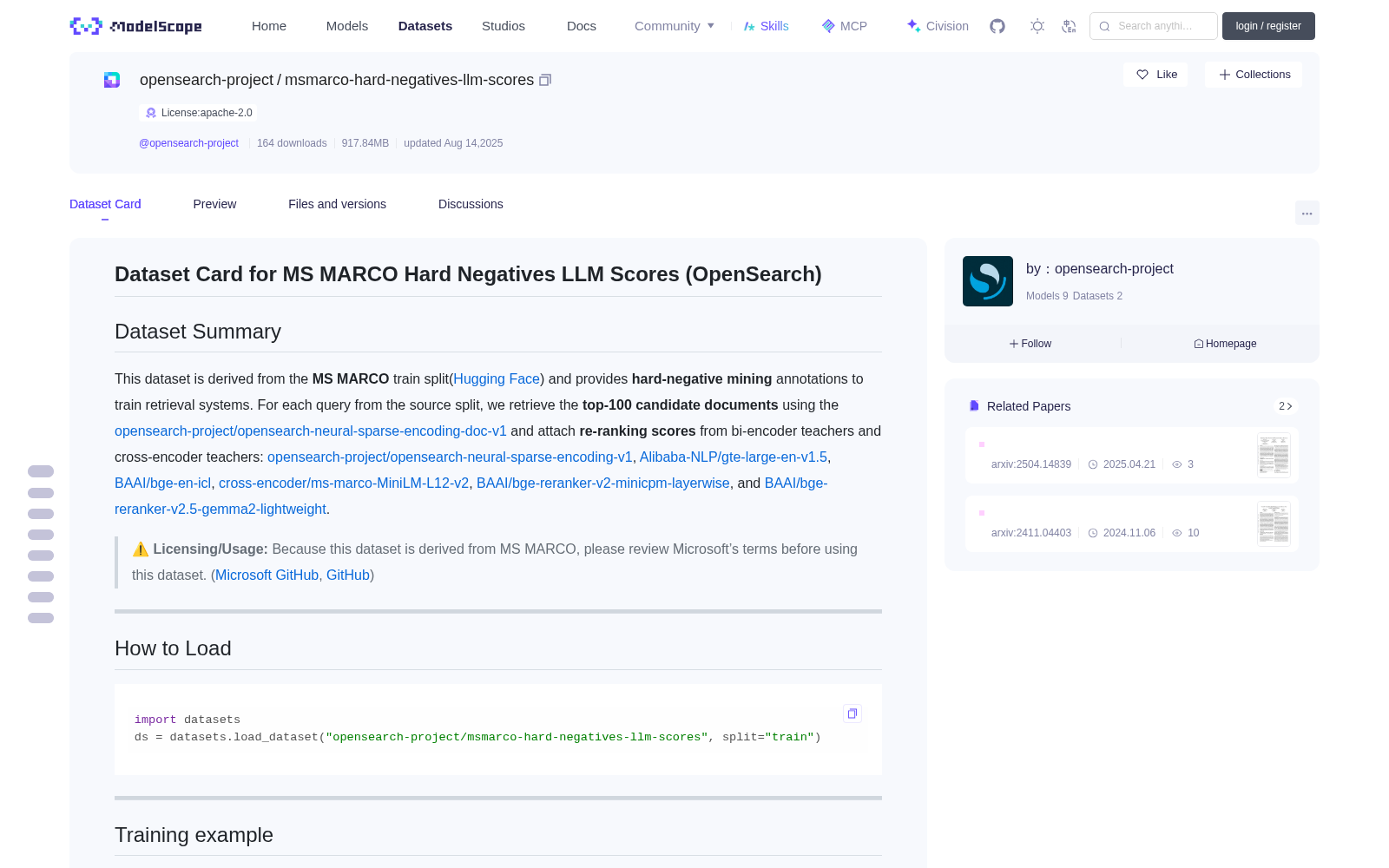Open opensearch-neural-sparse-encoding-doc-v1 link
1389x868 pixels.
click(x=311, y=431)
